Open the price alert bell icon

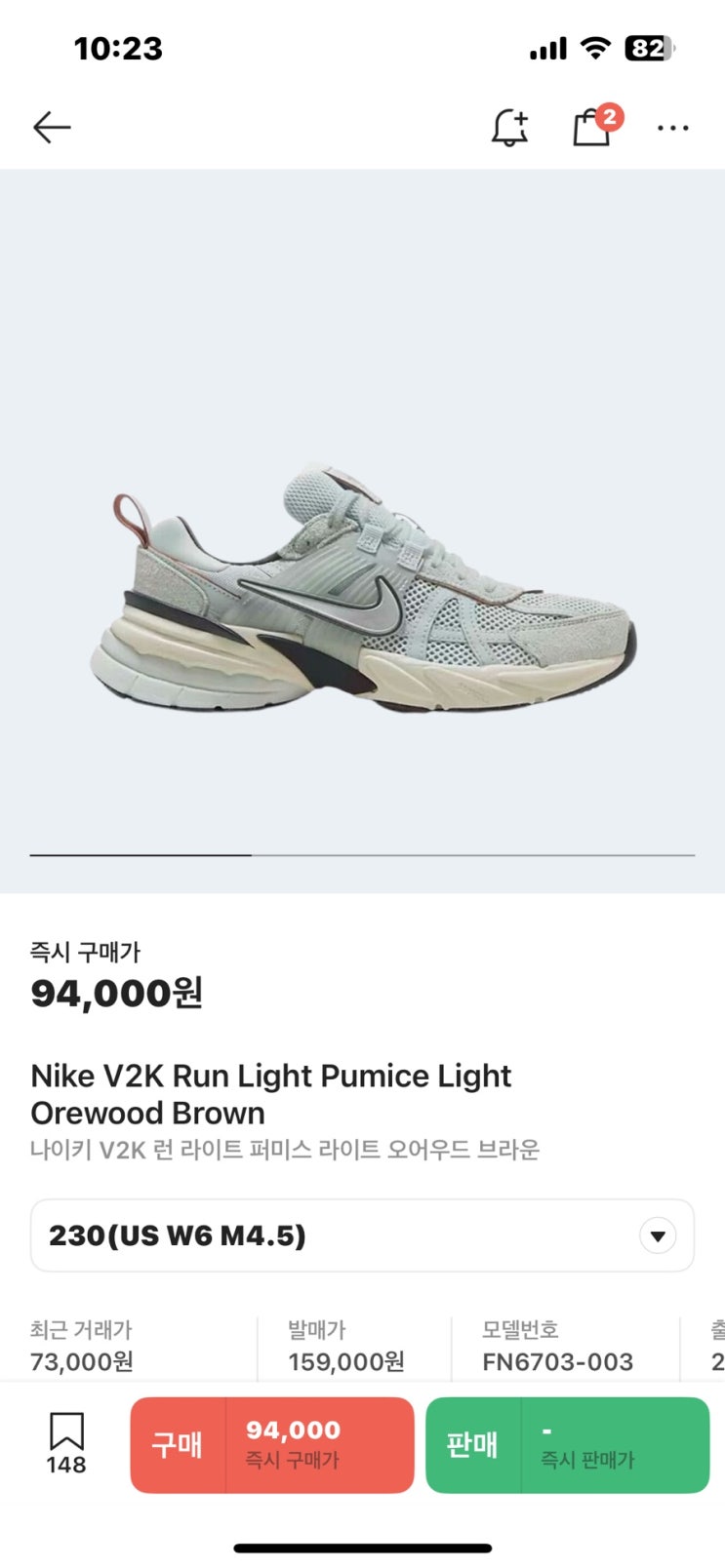point(509,128)
